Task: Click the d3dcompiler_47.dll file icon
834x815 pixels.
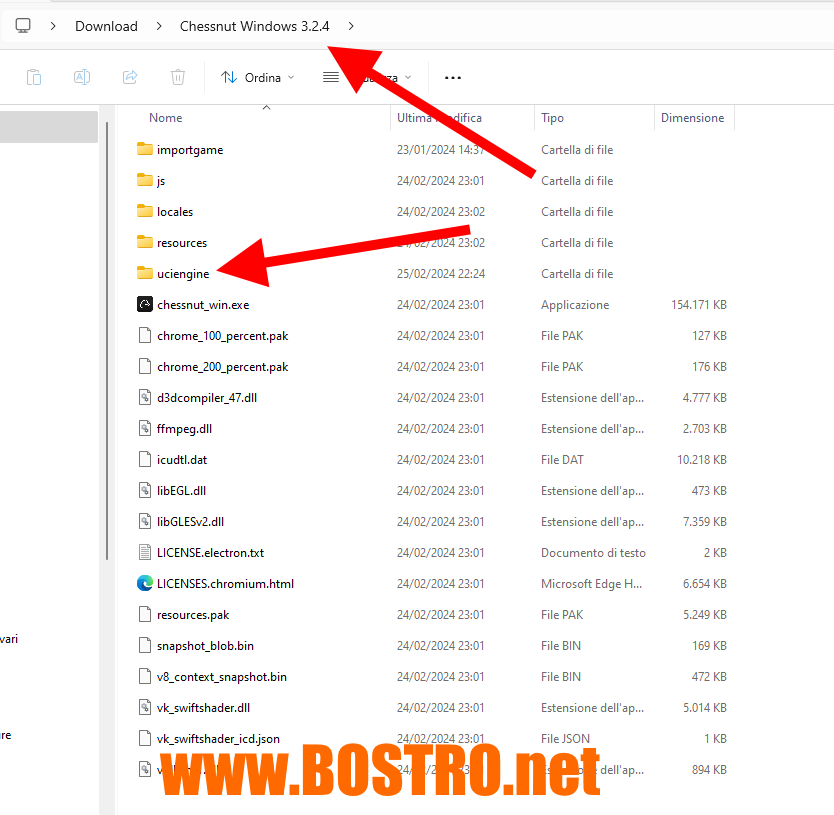Action: 145,397
